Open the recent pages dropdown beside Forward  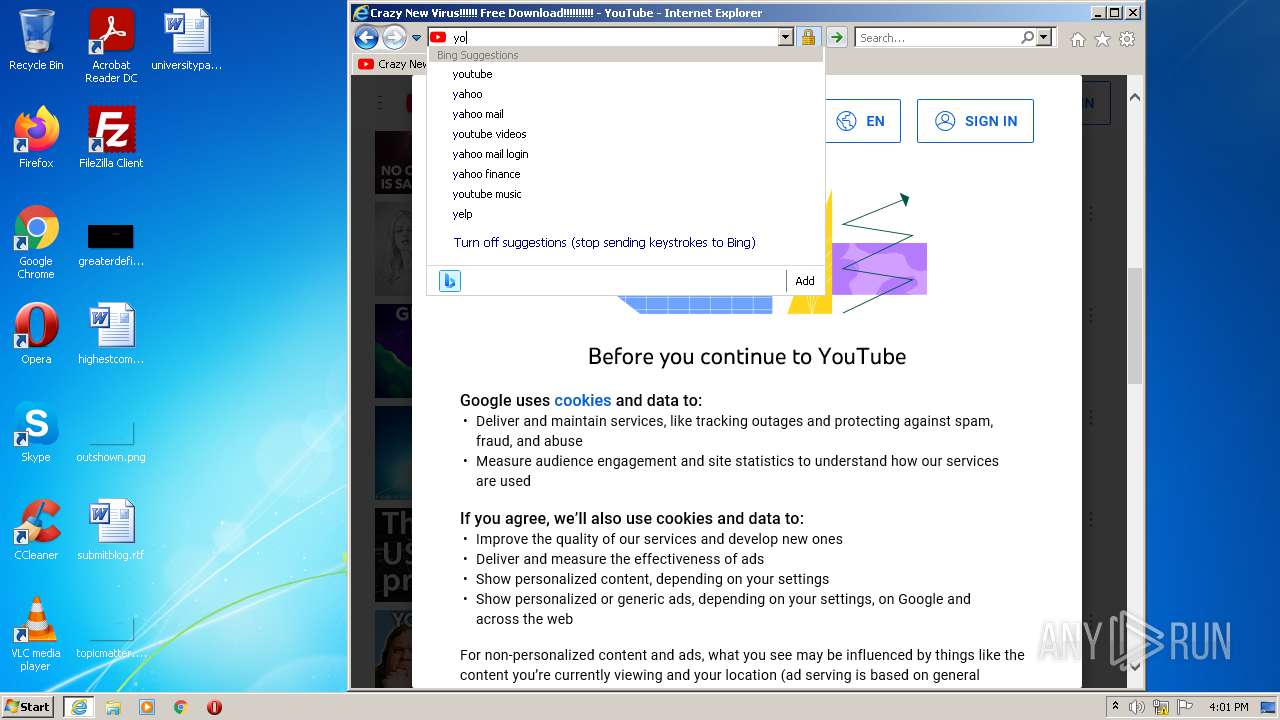coord(416,38)
